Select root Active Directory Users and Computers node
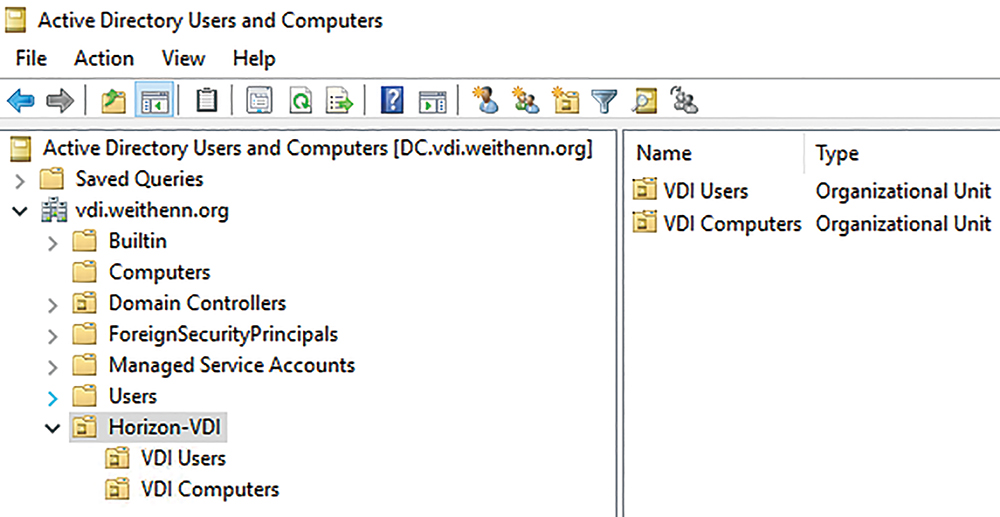The width and height of the screenshot is (1000, 517). tap(318, 148)
